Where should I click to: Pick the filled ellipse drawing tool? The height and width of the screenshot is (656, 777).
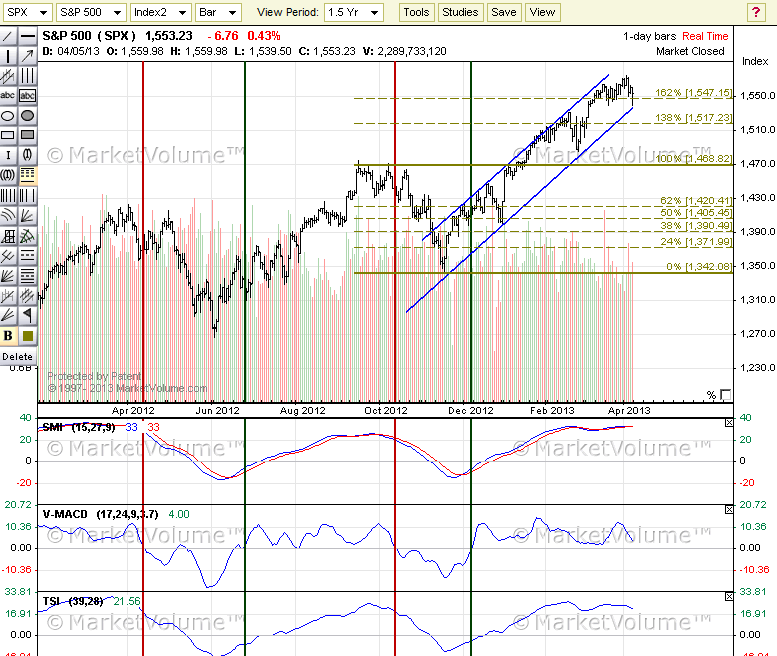(27, 115)
